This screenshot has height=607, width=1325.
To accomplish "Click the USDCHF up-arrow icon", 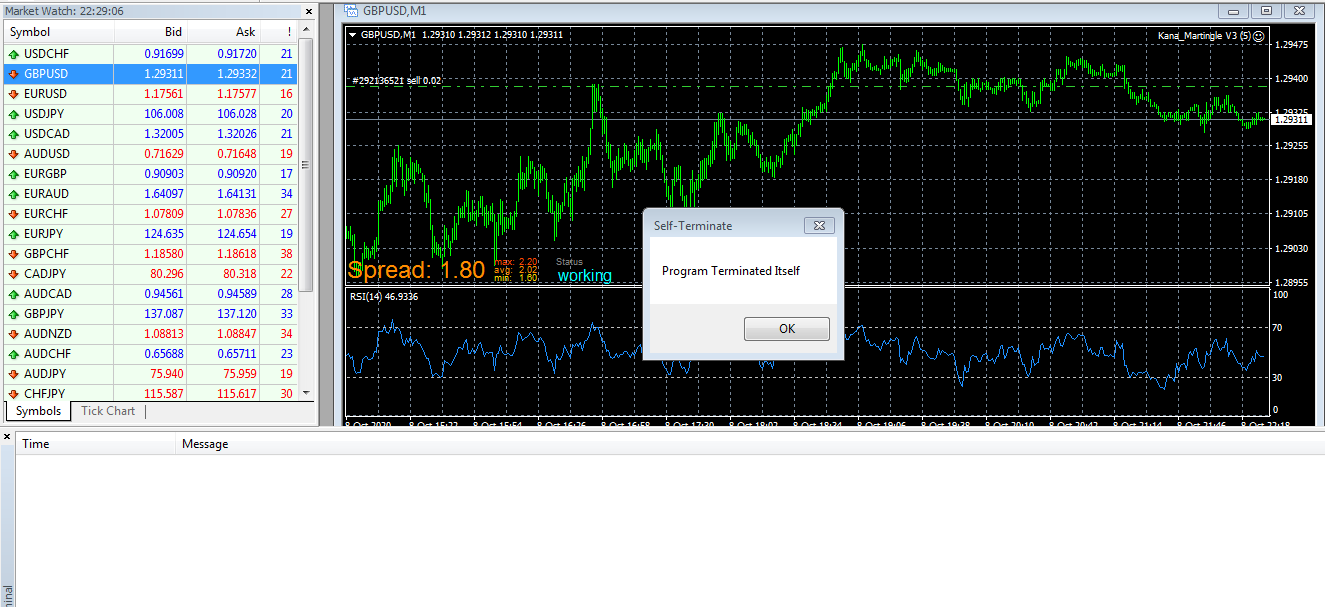I will 14,54.
